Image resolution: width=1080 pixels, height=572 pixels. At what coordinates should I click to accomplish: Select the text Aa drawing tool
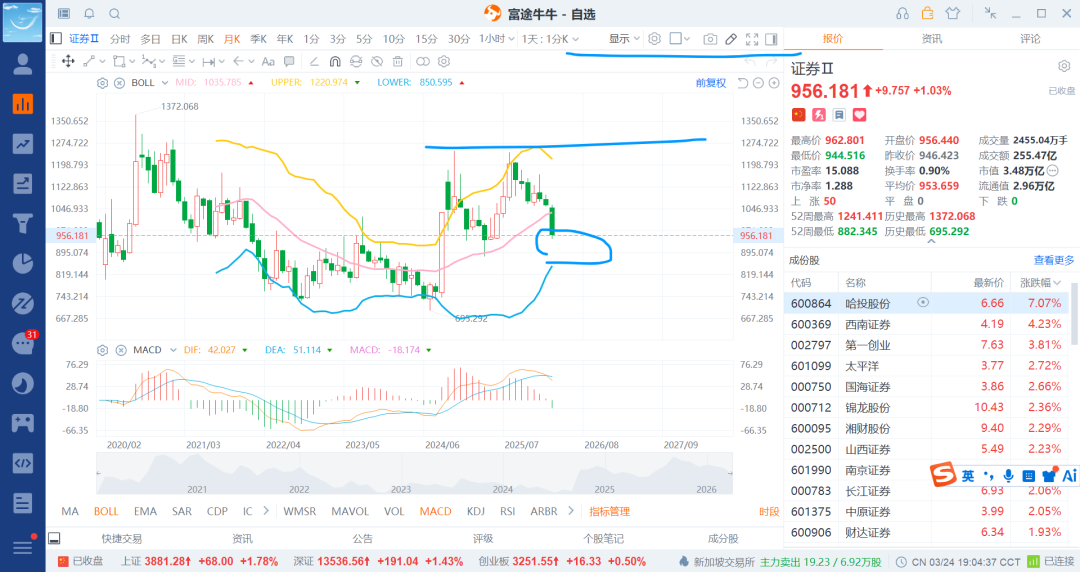[x=268, y=61]
